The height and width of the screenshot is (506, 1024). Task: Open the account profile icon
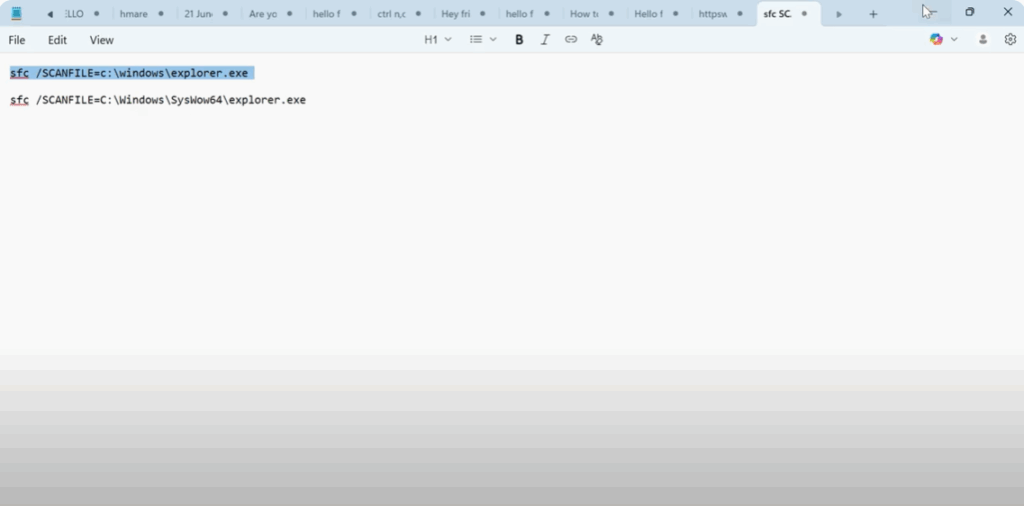[983, 40]
